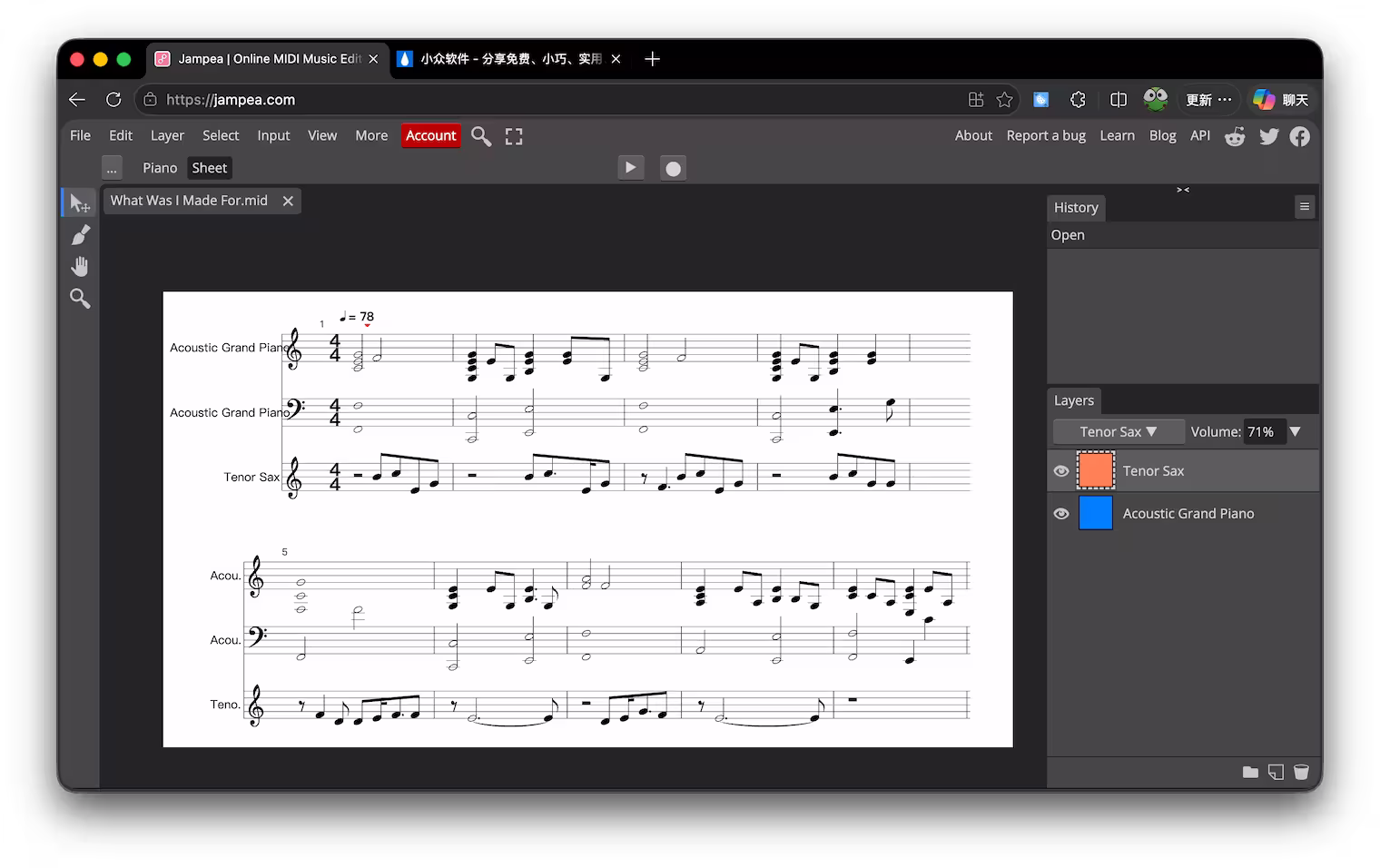Toggle the fullscreen icon in menu bar

pyautogui.click(x=514, y=136)
